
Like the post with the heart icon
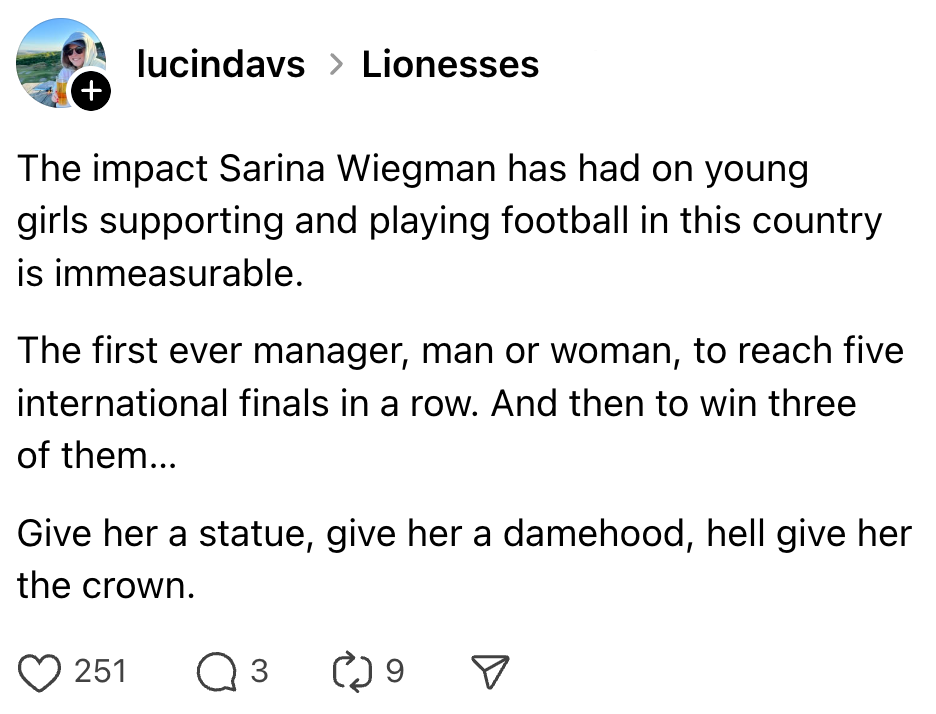tap(39, 671)
